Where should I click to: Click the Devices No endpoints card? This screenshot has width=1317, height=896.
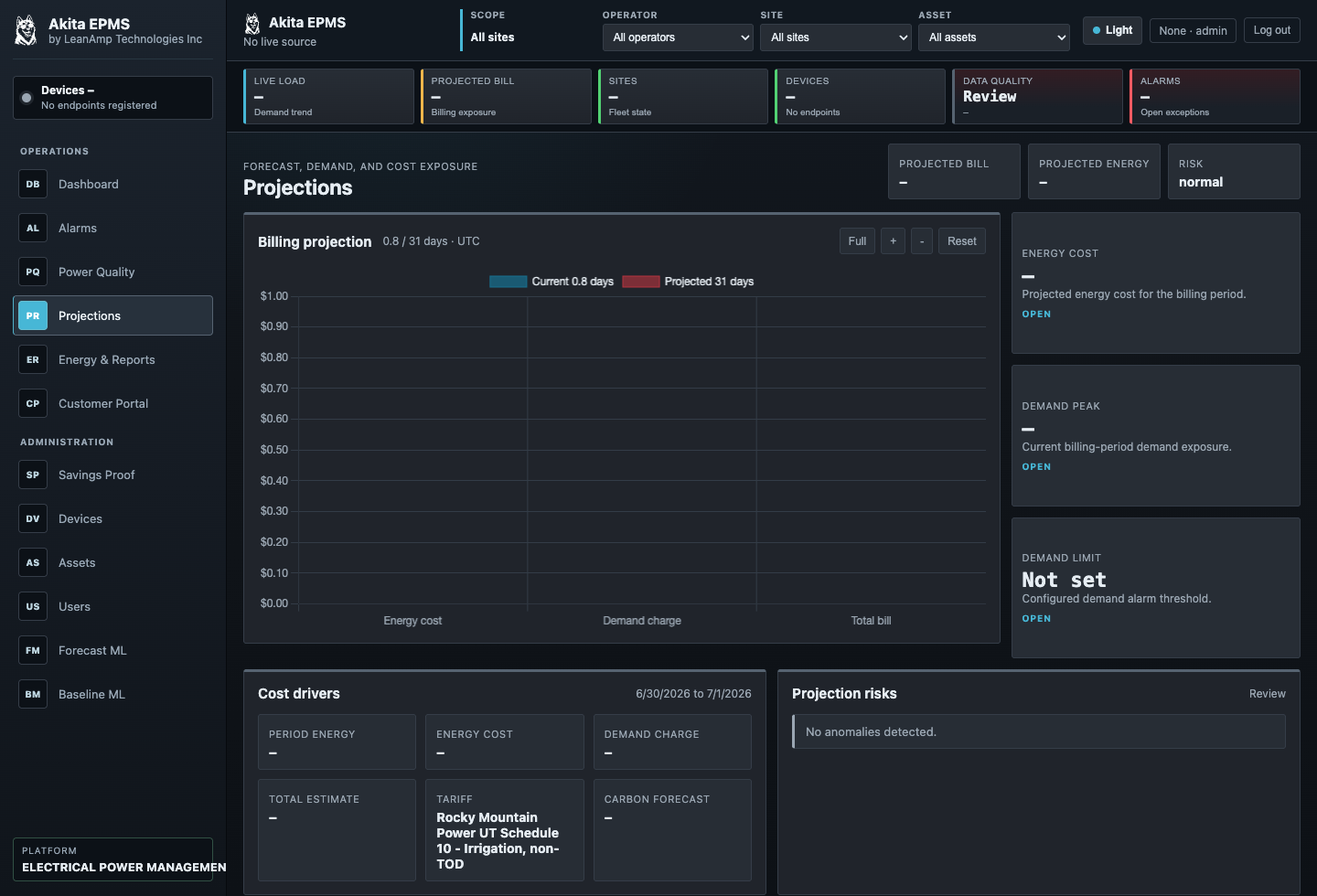[x=860, y=96]
